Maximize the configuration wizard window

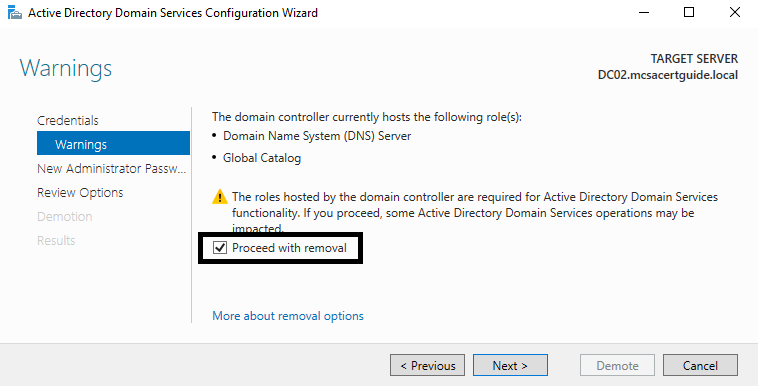coord(689,13)
